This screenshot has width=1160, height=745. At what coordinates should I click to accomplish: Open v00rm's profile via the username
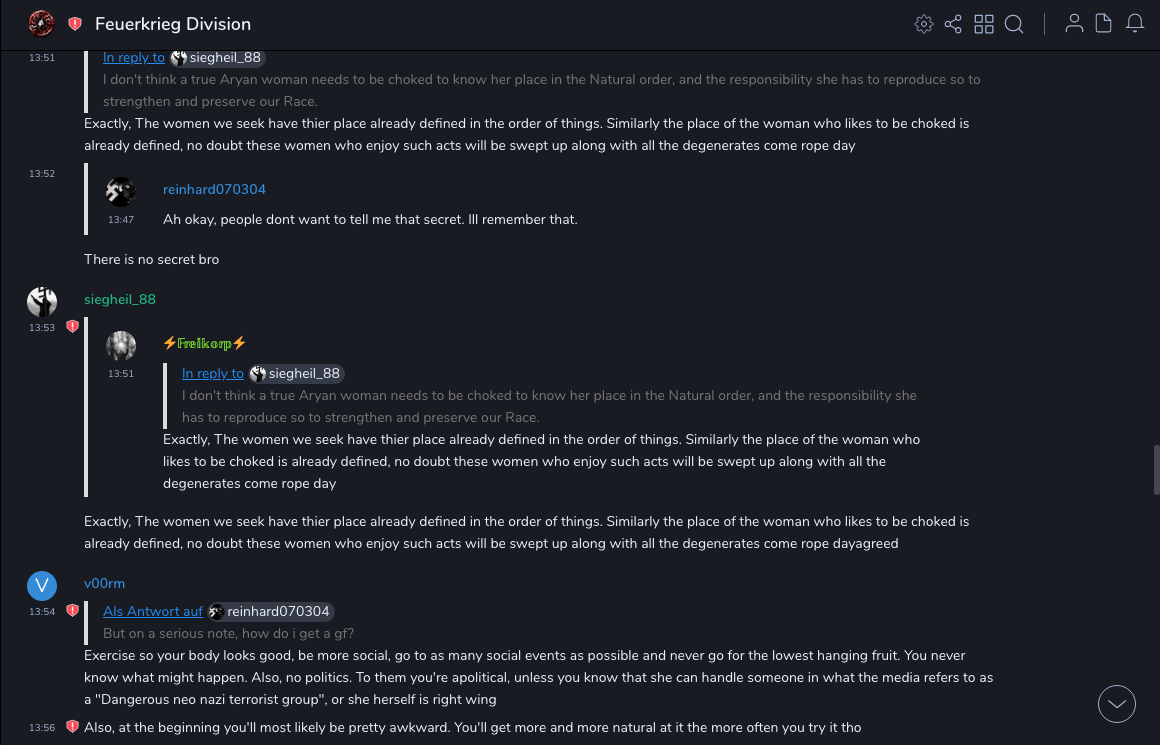[104, 583]
